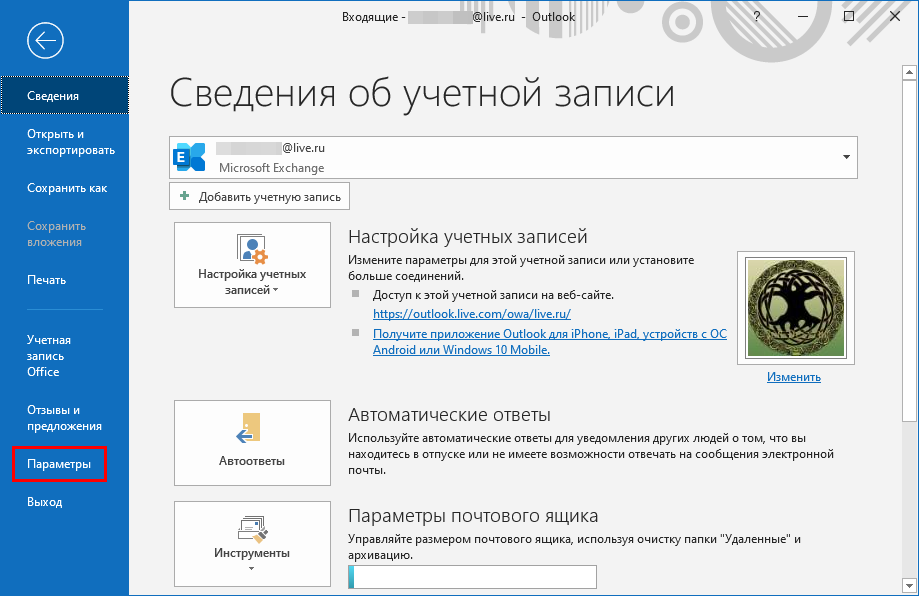Maximize the Outlook window
919x596 pixels.
tap(849, 16)
